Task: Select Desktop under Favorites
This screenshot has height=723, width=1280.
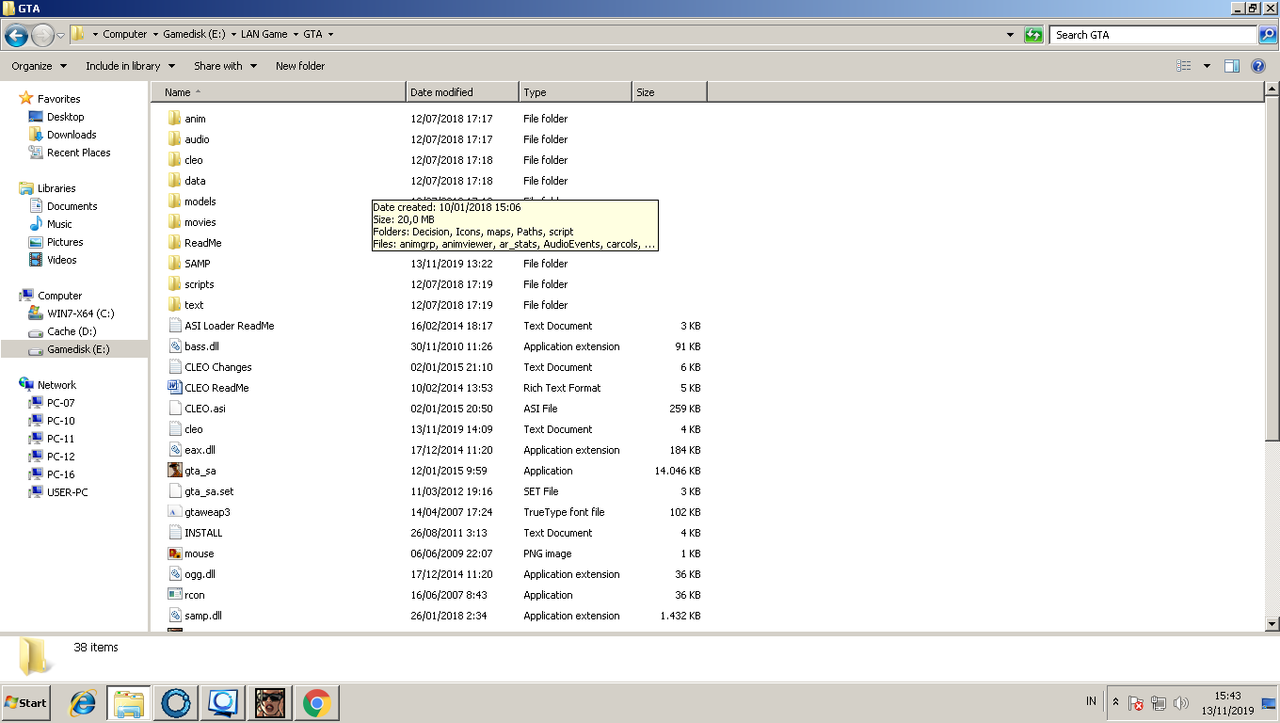Action: click(65, 117)
